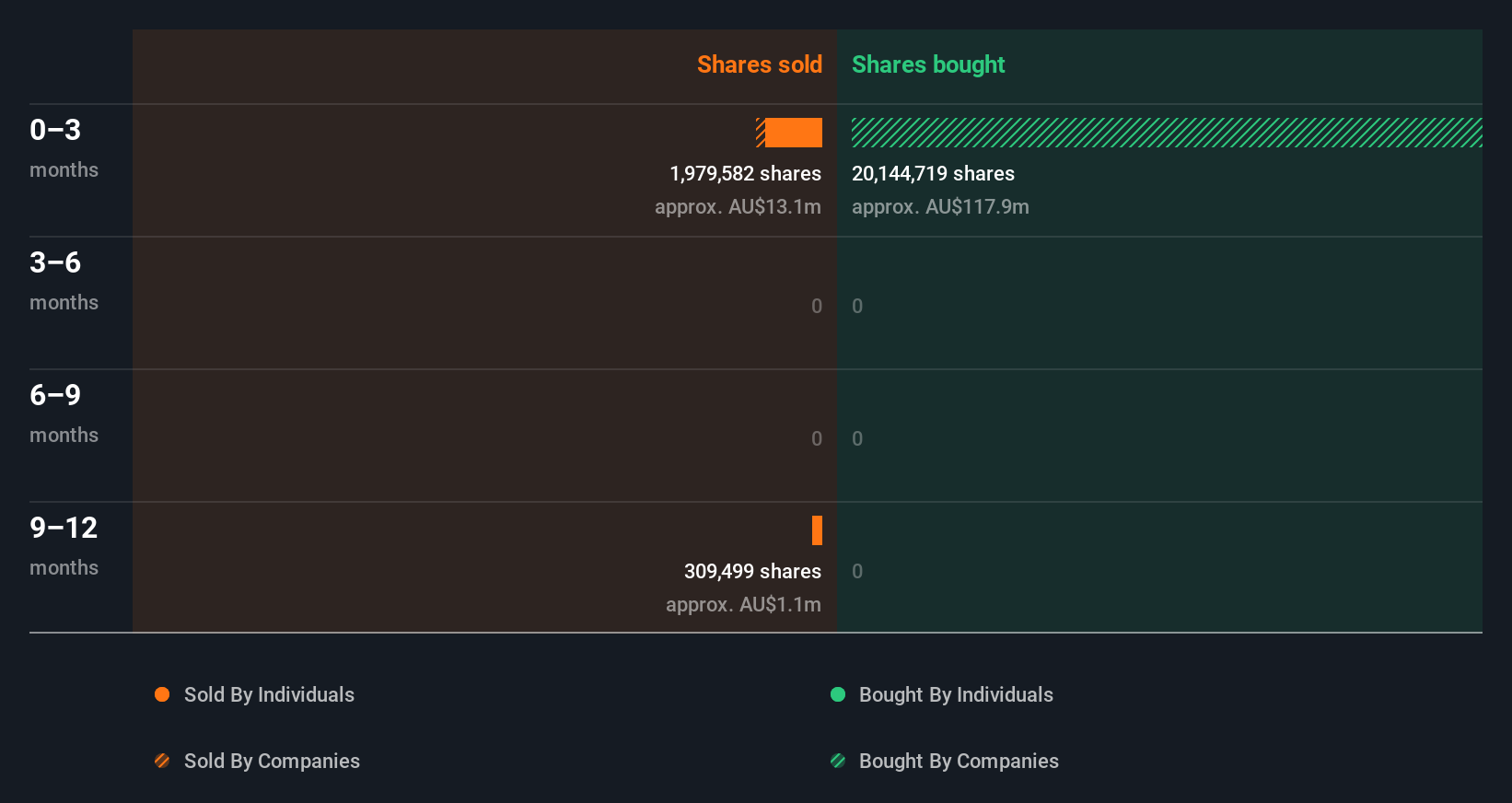
Task: Click the 20,144,719 shares value
Action: 933,174
